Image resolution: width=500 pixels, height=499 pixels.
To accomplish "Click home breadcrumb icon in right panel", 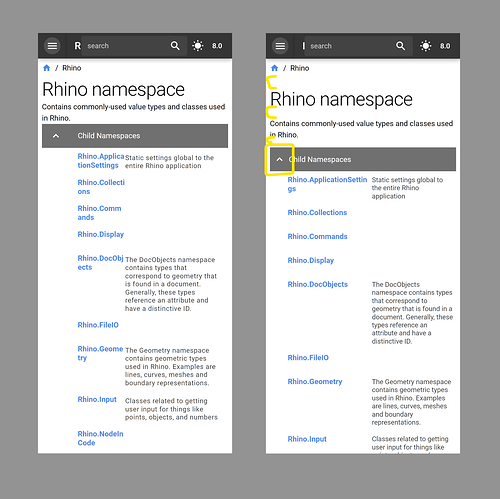I will tap(275, 68).
